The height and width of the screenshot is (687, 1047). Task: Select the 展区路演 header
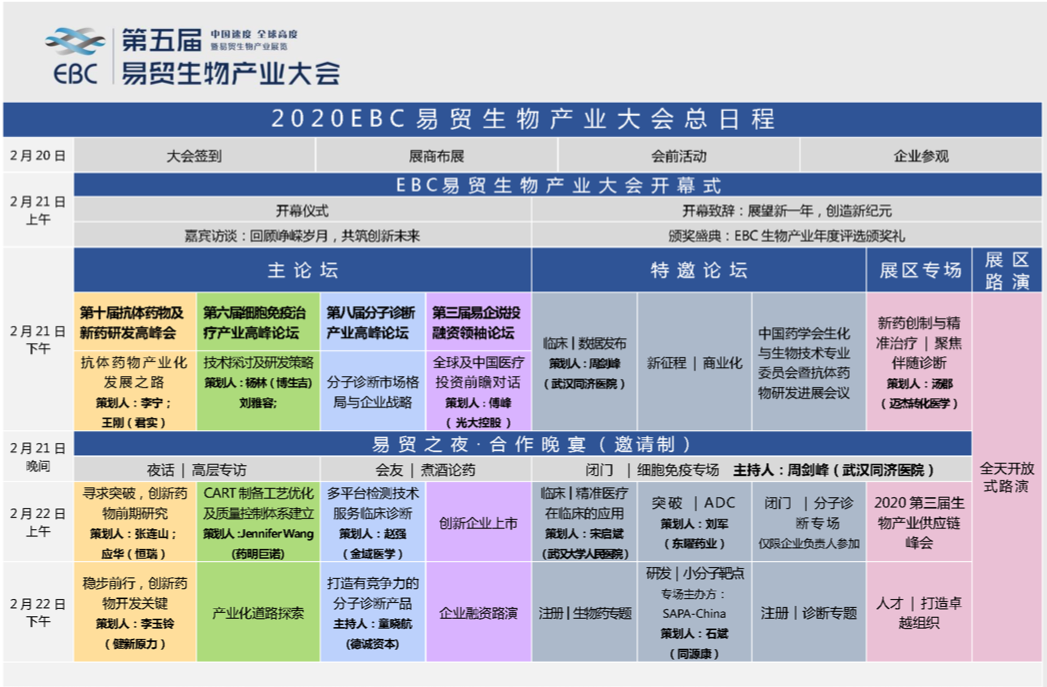[1007, 270]
